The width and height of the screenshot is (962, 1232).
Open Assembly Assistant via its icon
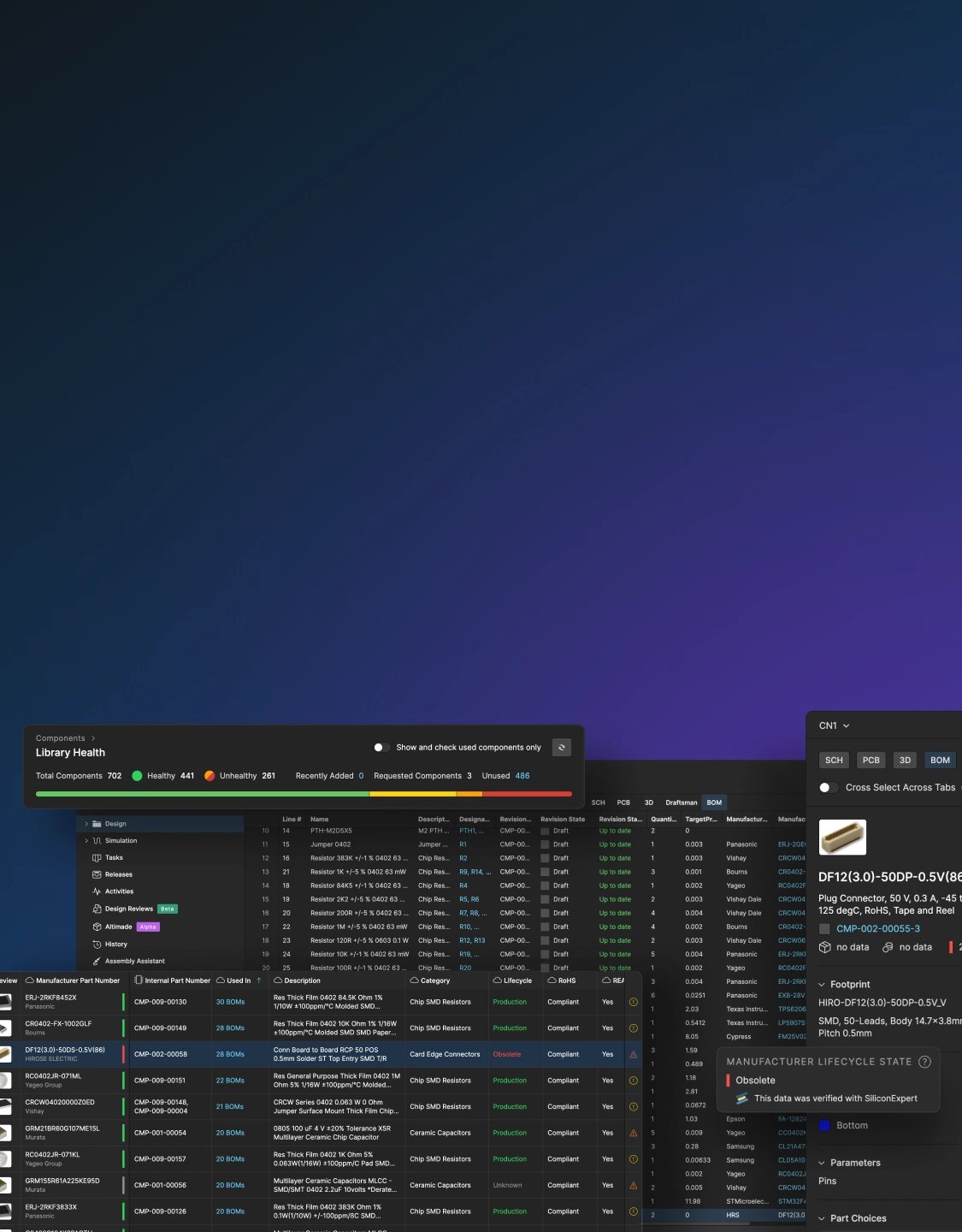click(97, 962)
